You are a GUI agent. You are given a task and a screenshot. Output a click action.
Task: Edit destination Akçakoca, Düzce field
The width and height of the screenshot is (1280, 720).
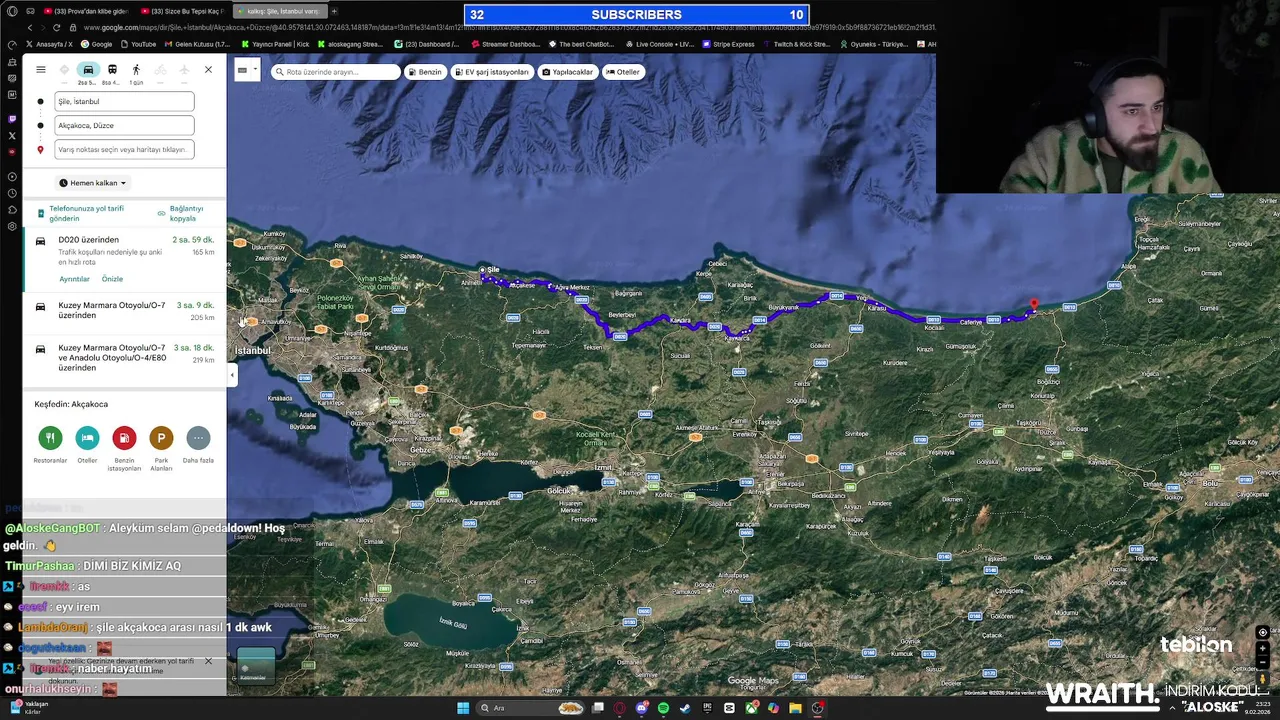124,125
